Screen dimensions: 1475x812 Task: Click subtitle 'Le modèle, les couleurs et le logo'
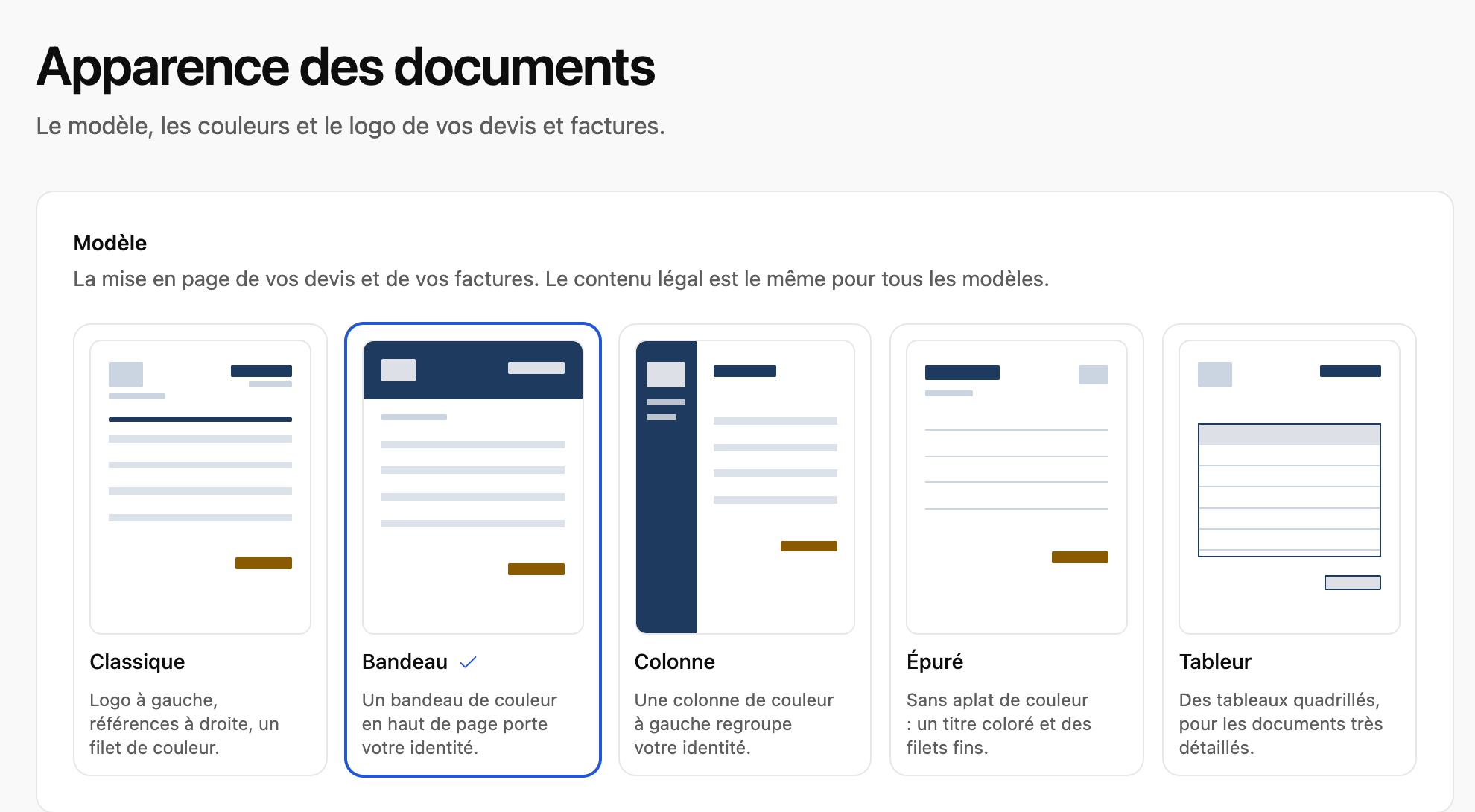pos(350,126)
